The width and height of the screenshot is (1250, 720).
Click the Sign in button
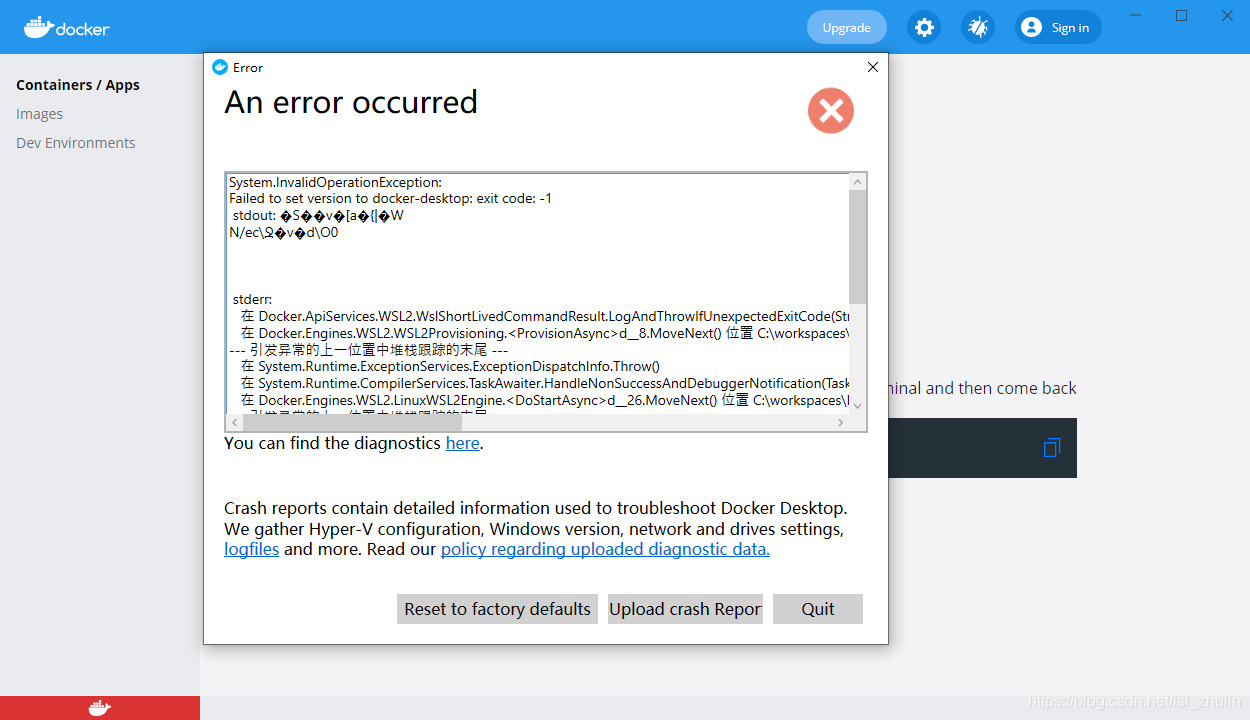pos(1058,27)
